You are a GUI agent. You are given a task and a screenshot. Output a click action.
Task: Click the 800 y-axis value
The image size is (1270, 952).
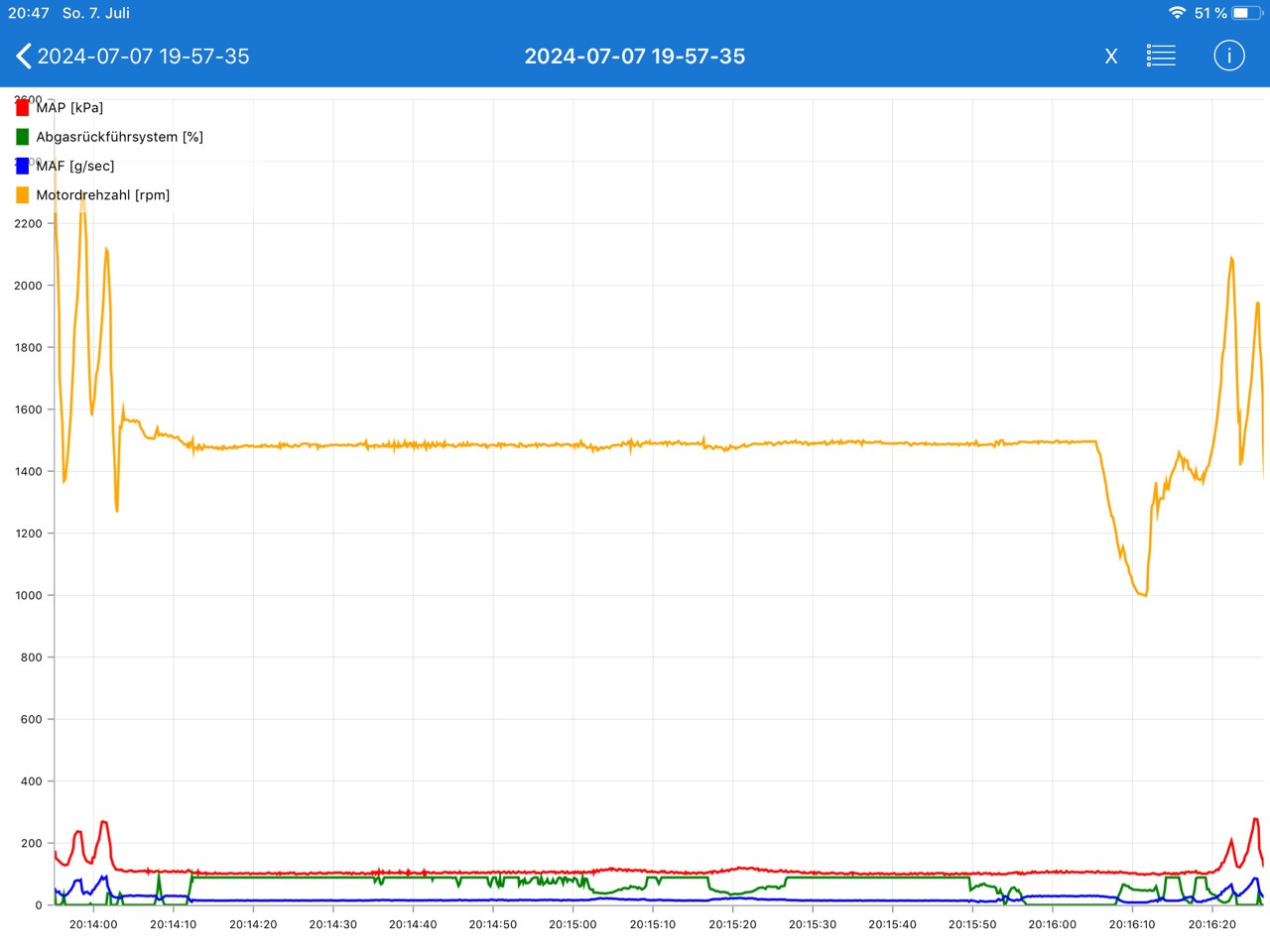pyautogui.click(x=32, y=657)
